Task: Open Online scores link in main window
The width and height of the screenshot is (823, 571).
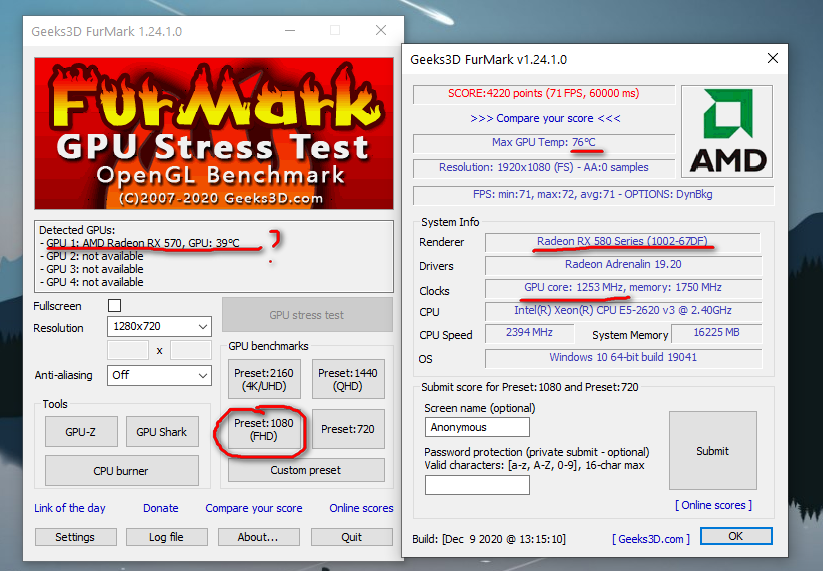Action: click(x=361, y=508)
